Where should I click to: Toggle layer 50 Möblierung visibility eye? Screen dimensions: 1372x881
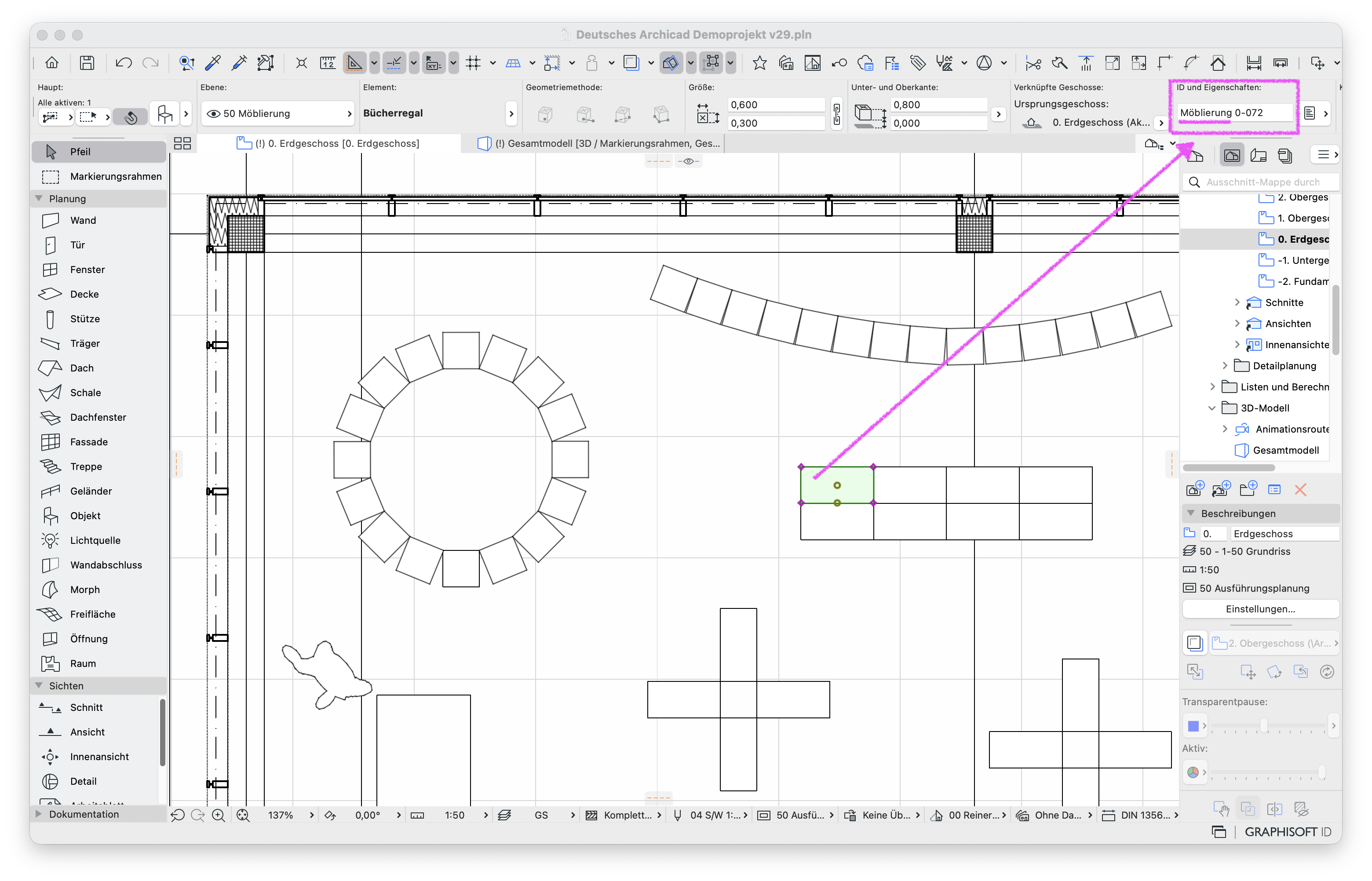213,113
